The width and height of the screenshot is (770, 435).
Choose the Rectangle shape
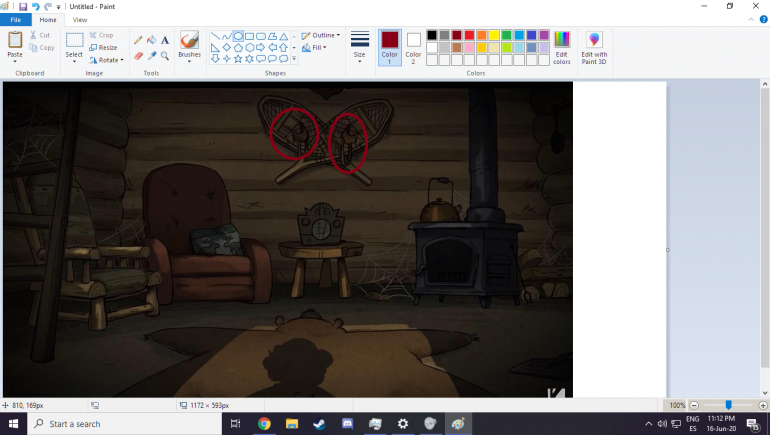point(249,36)
